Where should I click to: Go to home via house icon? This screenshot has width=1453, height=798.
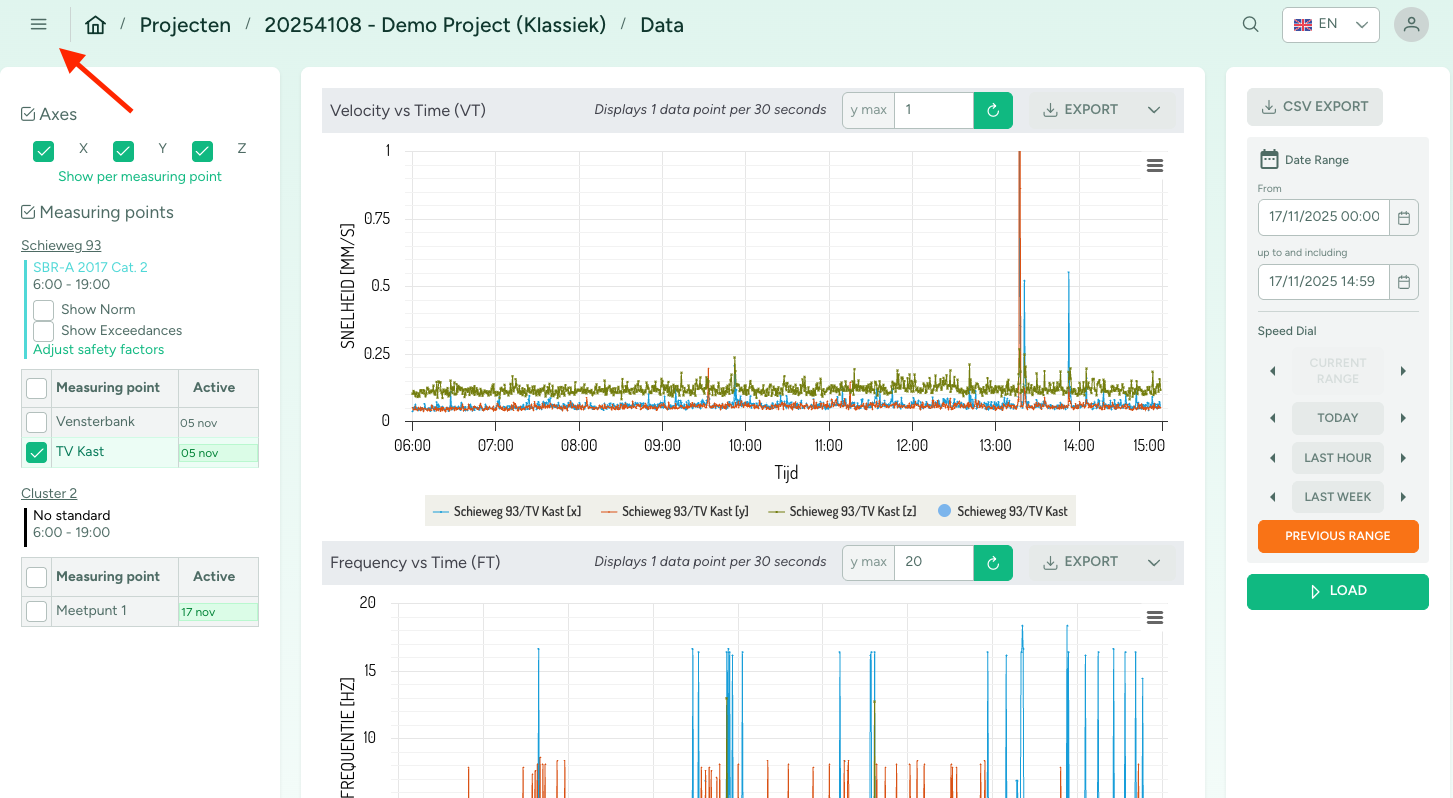pos(95,25)
